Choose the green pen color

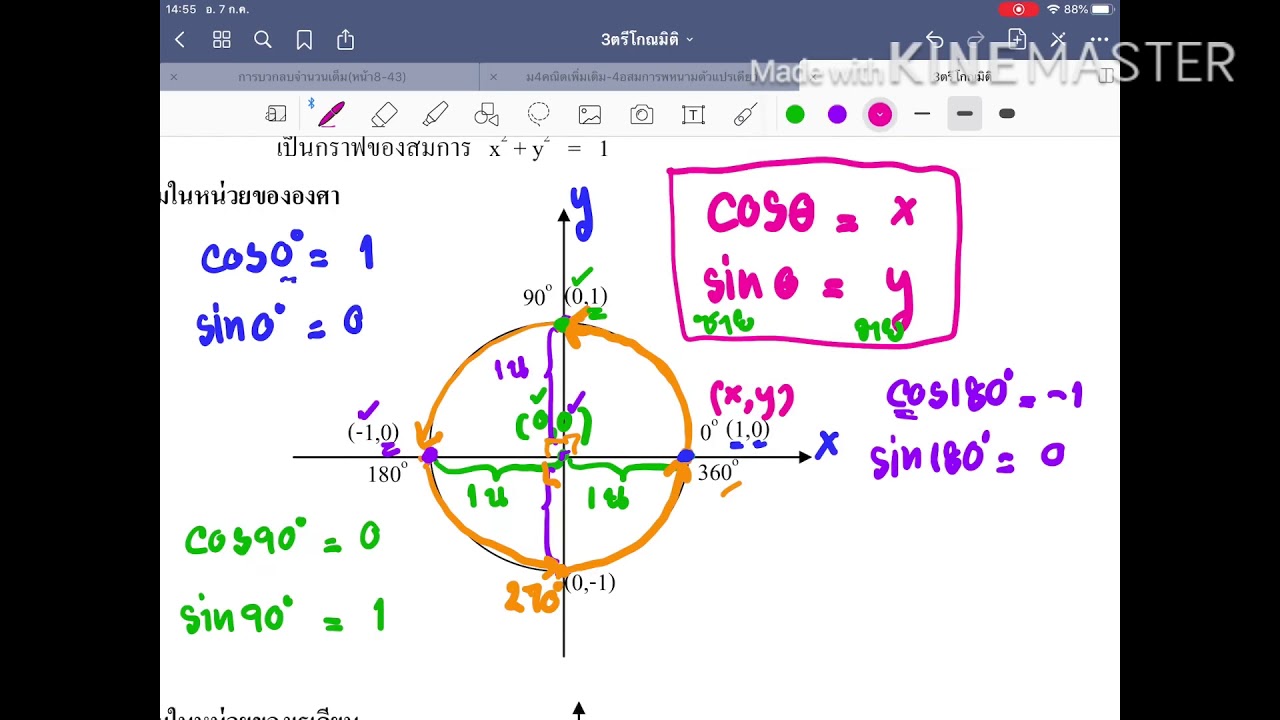click(795, 114)
